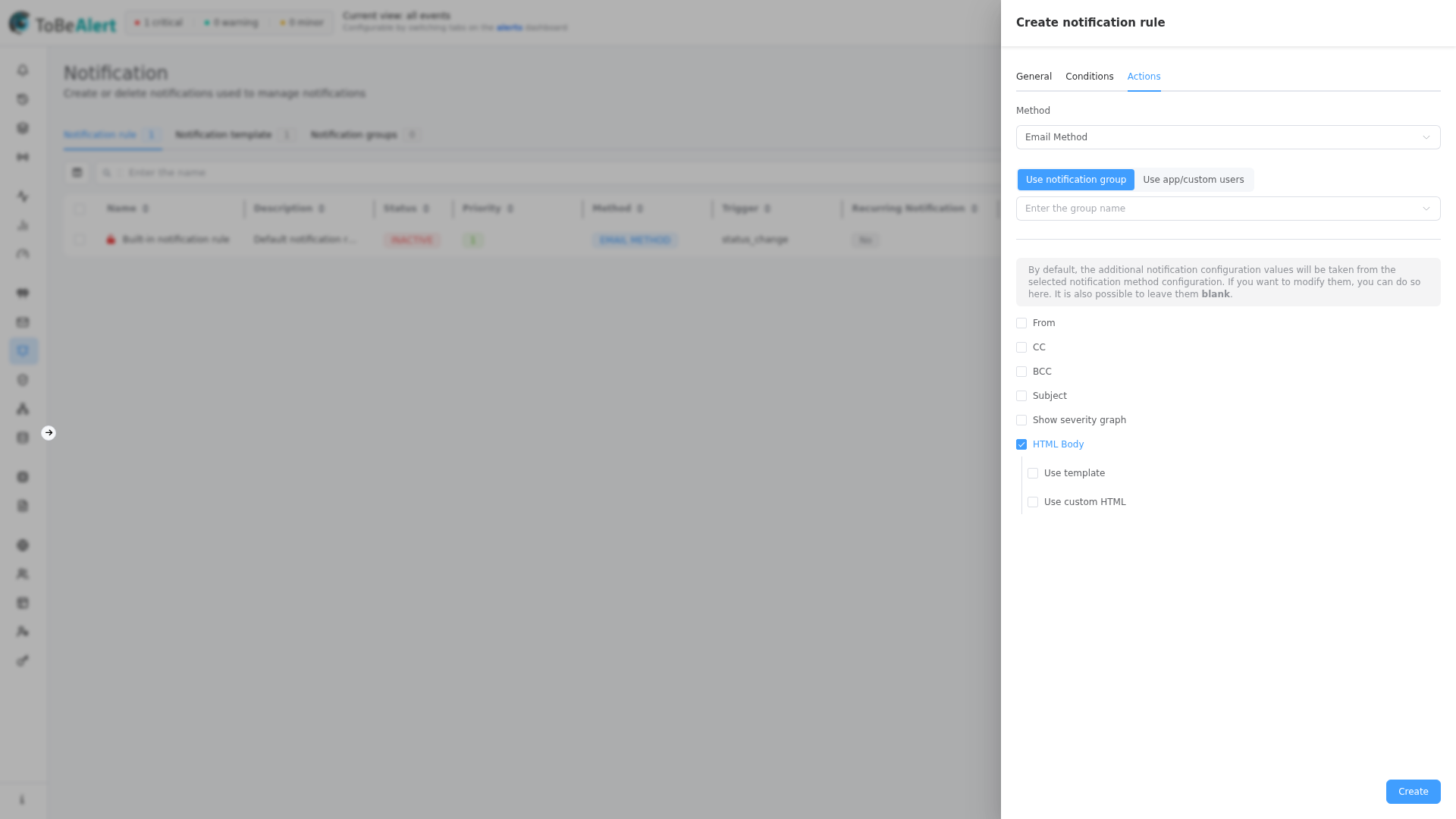Viewport: 1456px width, 819px height.
Task: Open the group name dropdown
Action: 1228,209
